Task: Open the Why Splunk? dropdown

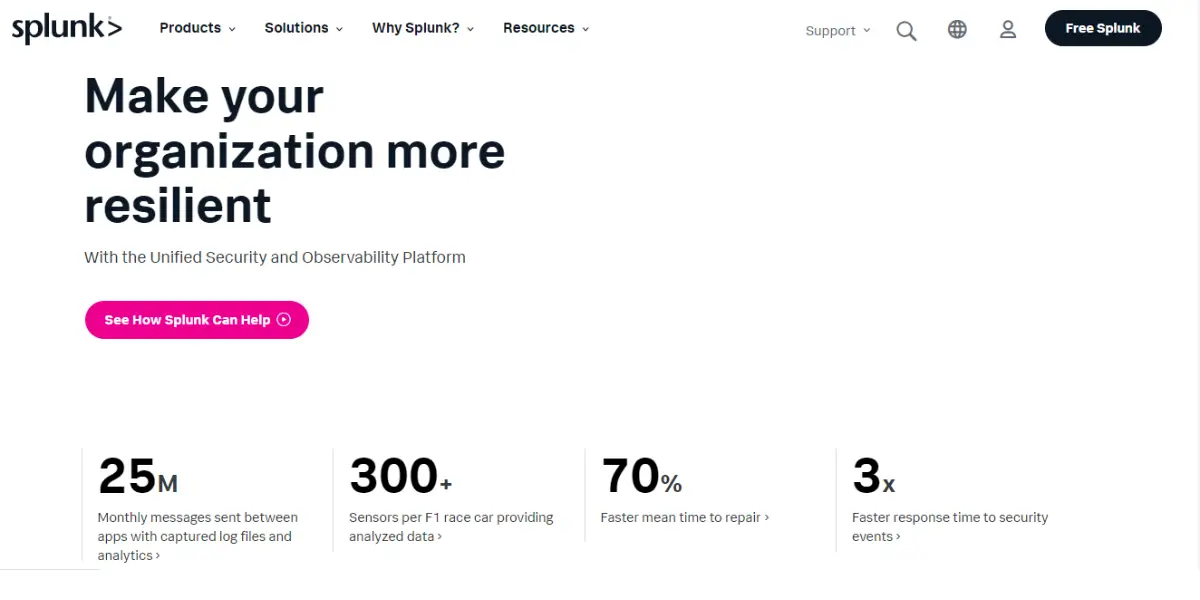Action: point(423,28)
